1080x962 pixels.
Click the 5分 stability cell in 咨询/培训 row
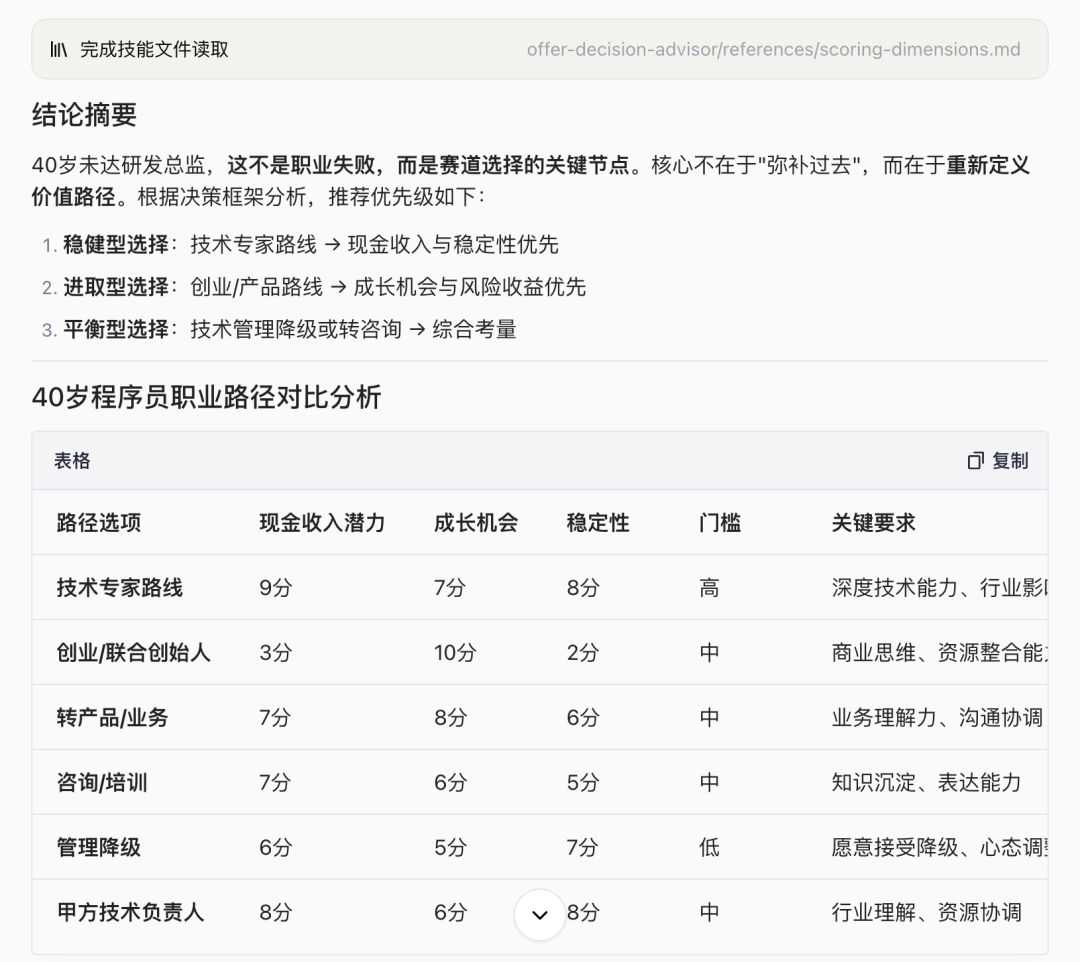tap(583, 782)
